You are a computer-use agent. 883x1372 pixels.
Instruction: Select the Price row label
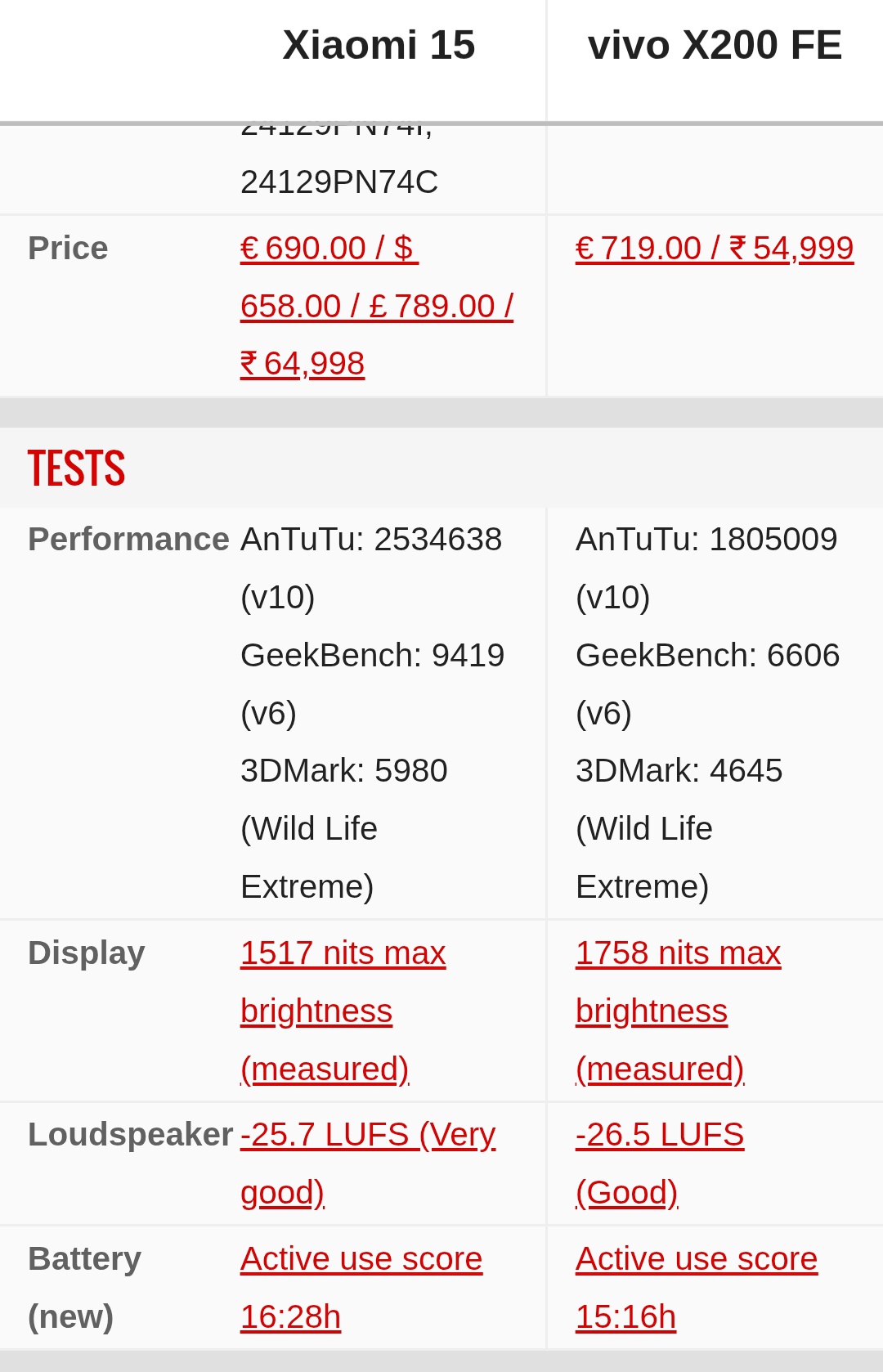coord(68,249)
